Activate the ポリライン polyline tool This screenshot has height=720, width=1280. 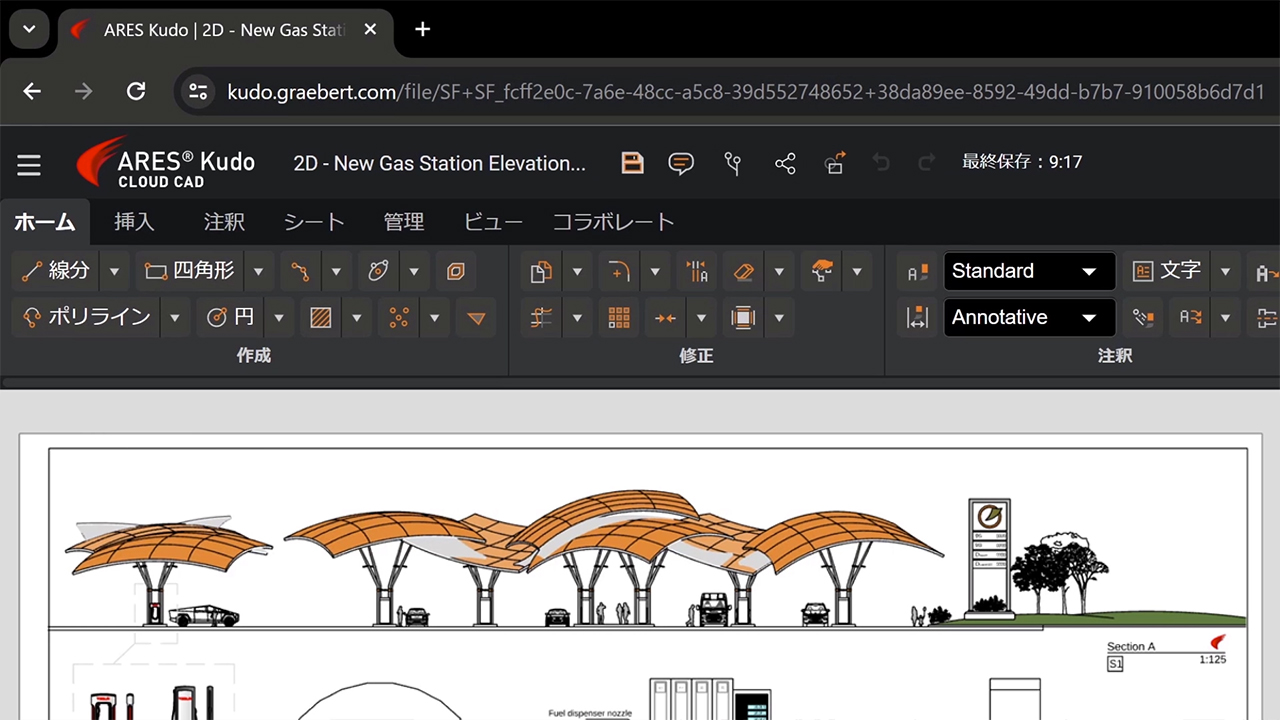pyautogui.click(x=86, y=318)
